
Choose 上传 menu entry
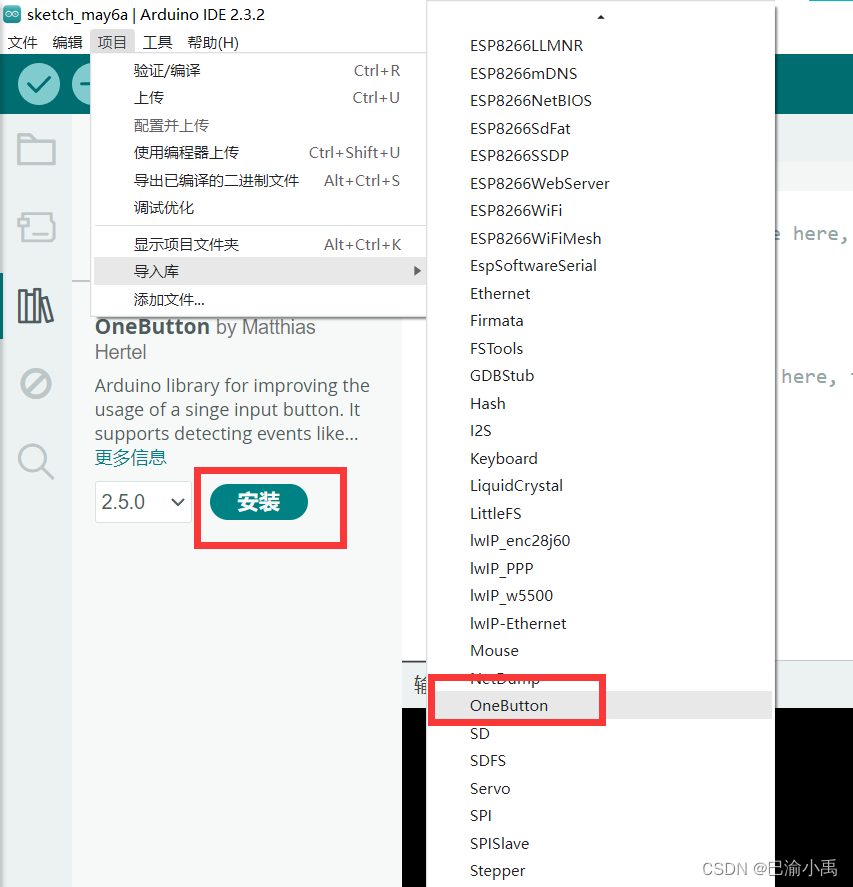pyautogui.click(x=260, y=98)
